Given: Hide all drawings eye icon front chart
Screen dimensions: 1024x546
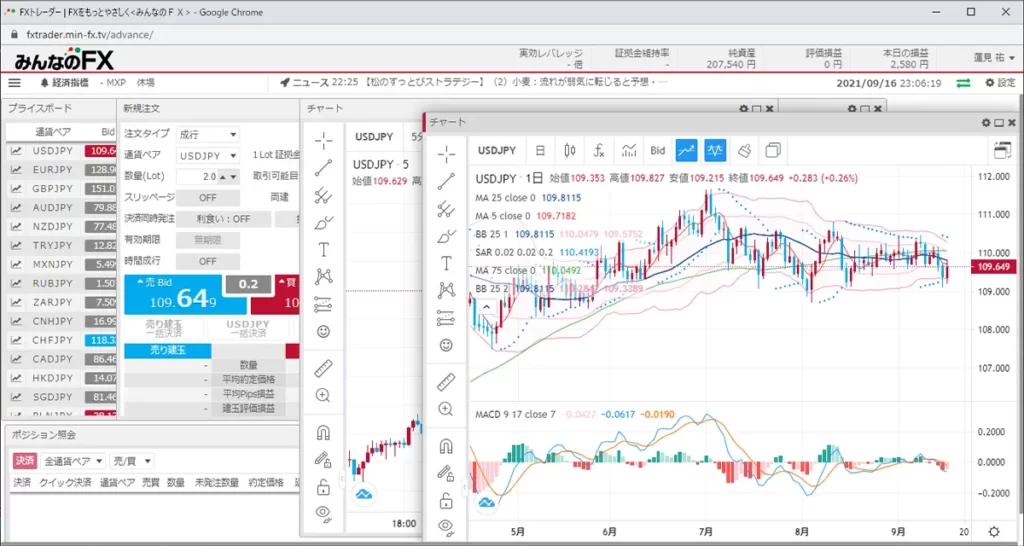Looking at the screenshot, I should 447,526.
